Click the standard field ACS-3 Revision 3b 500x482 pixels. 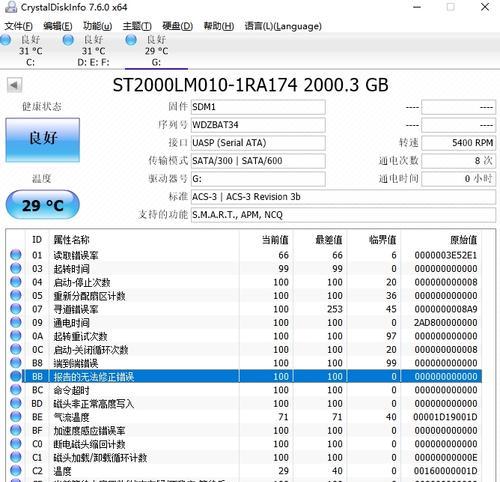coord(343,197)
